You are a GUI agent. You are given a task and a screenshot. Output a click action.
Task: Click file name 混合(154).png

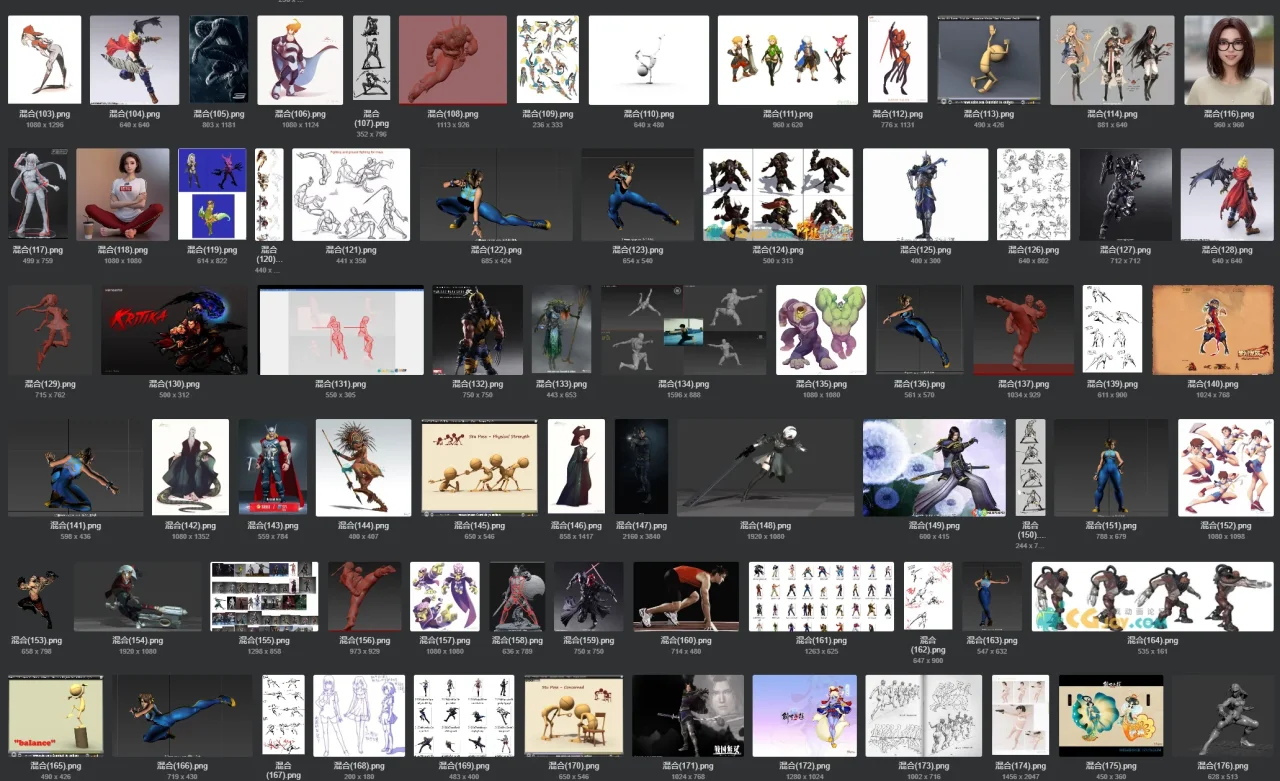pos(138,641)
